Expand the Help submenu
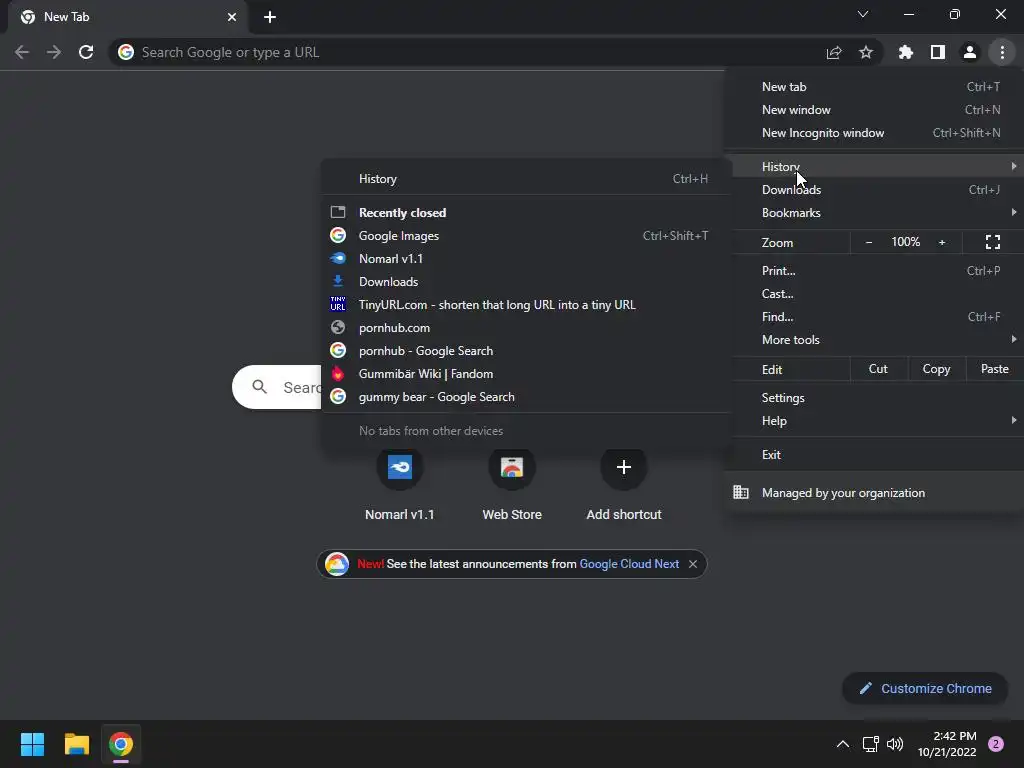 click(874, 421)
